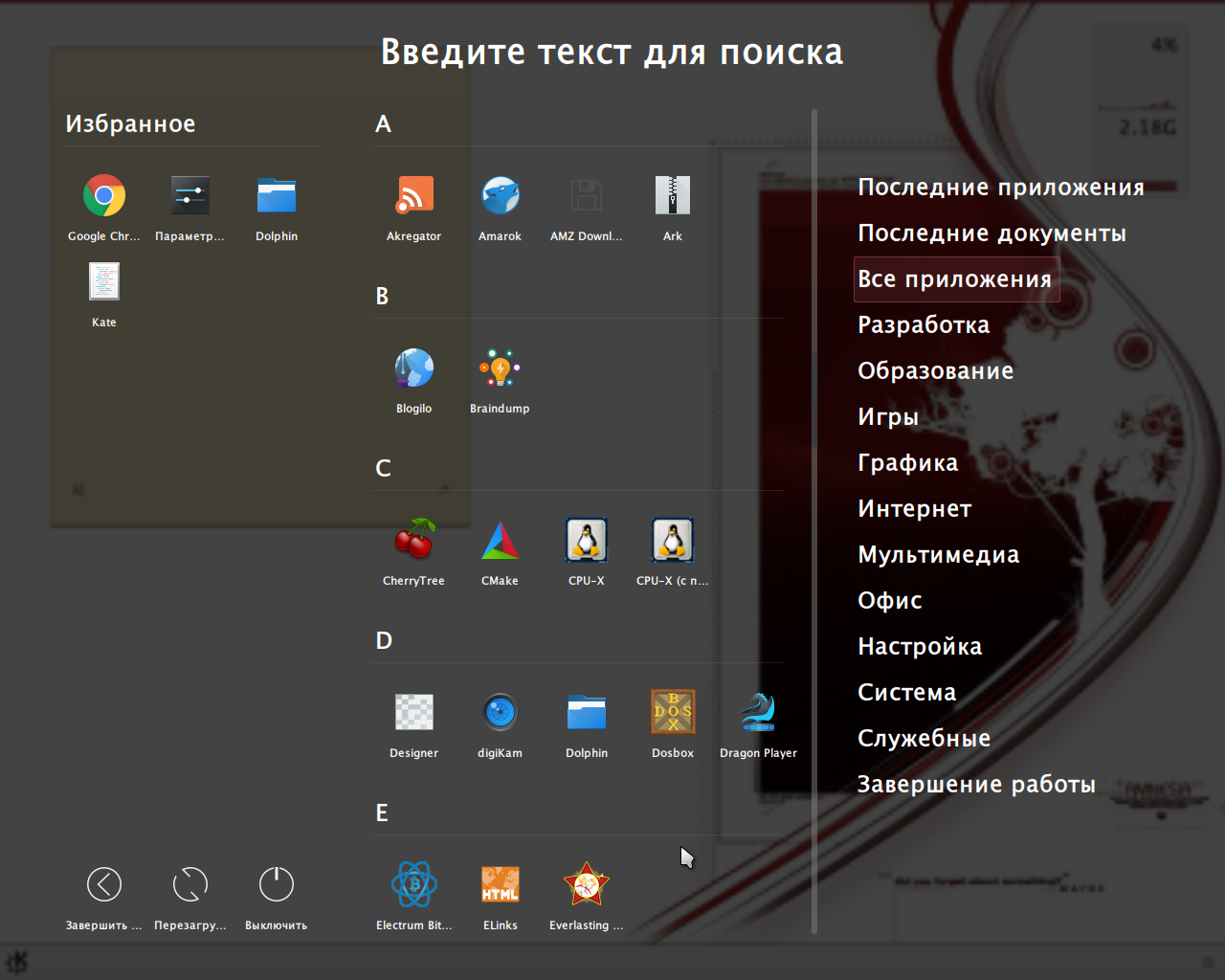The image size is (1225, 980).
Task: Click the applications list scrollbar
Action: [x=814, y=517]
